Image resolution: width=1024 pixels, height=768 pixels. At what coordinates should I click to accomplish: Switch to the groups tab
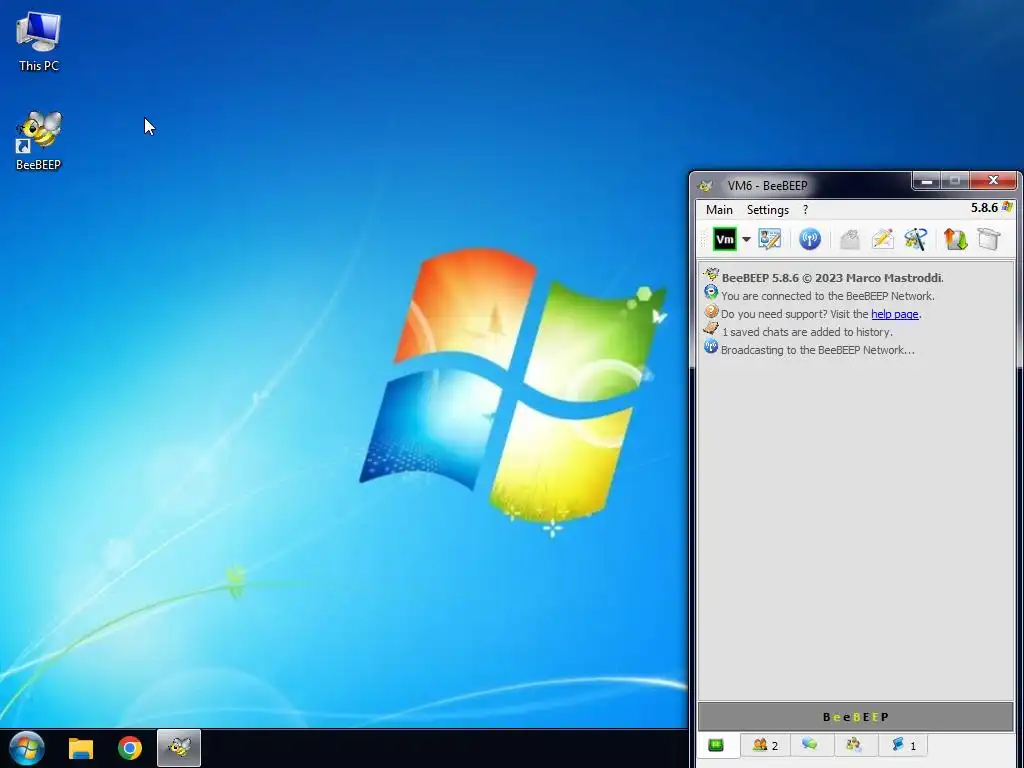tap(854, 745)
